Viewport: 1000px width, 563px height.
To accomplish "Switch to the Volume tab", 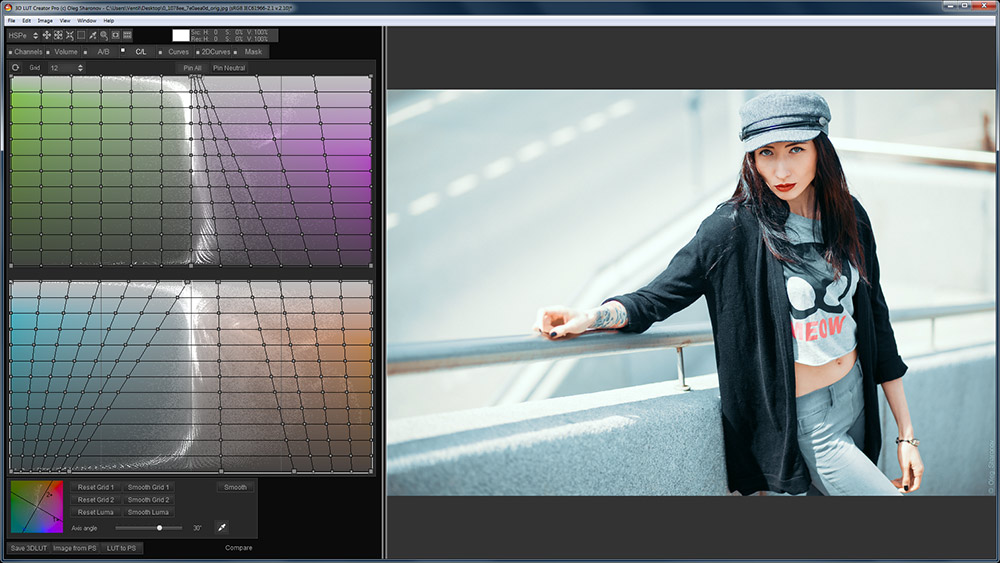I will pyautogui.click(x=66, y=52).
